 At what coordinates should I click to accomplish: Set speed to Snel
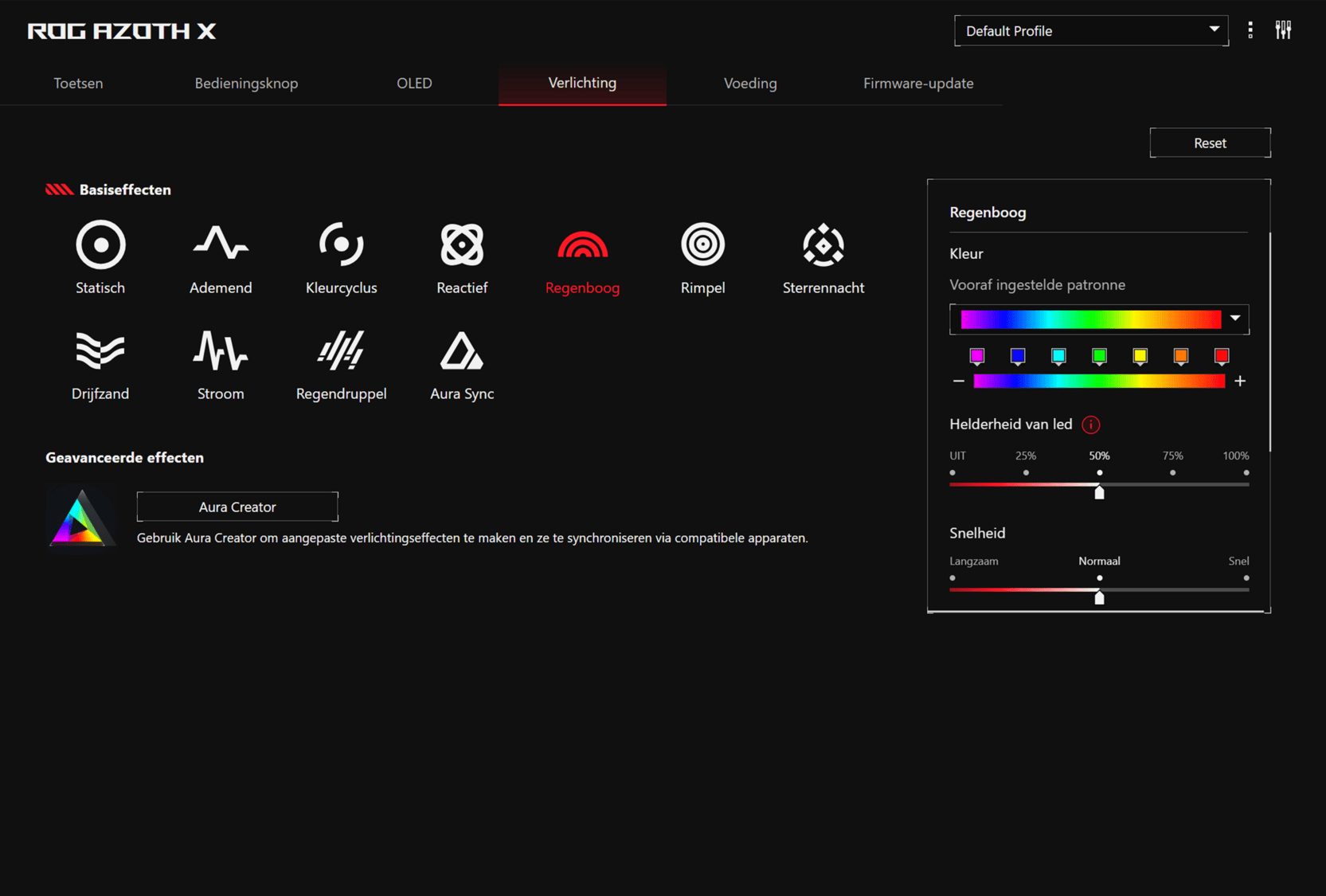coord(1246,578)
